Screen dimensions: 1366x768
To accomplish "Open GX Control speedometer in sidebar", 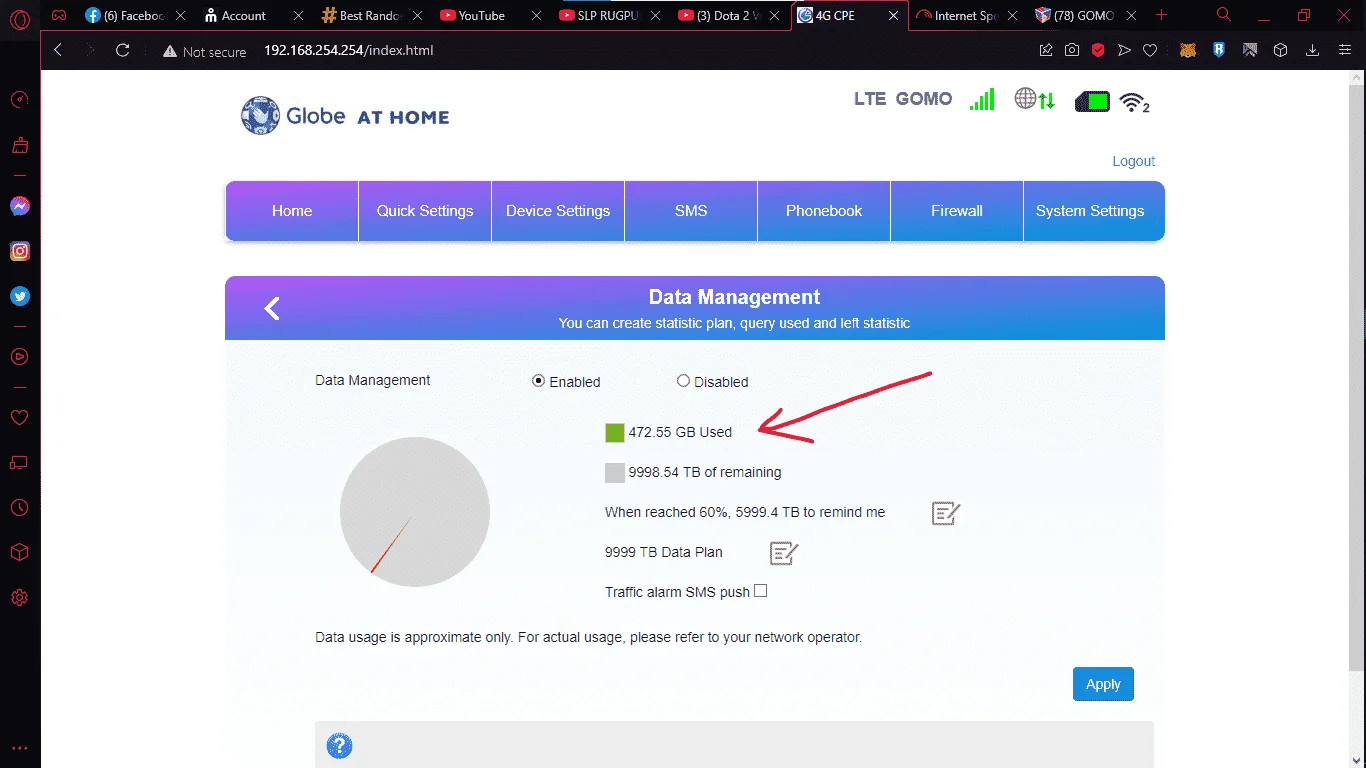I will [x=19, y=99].
